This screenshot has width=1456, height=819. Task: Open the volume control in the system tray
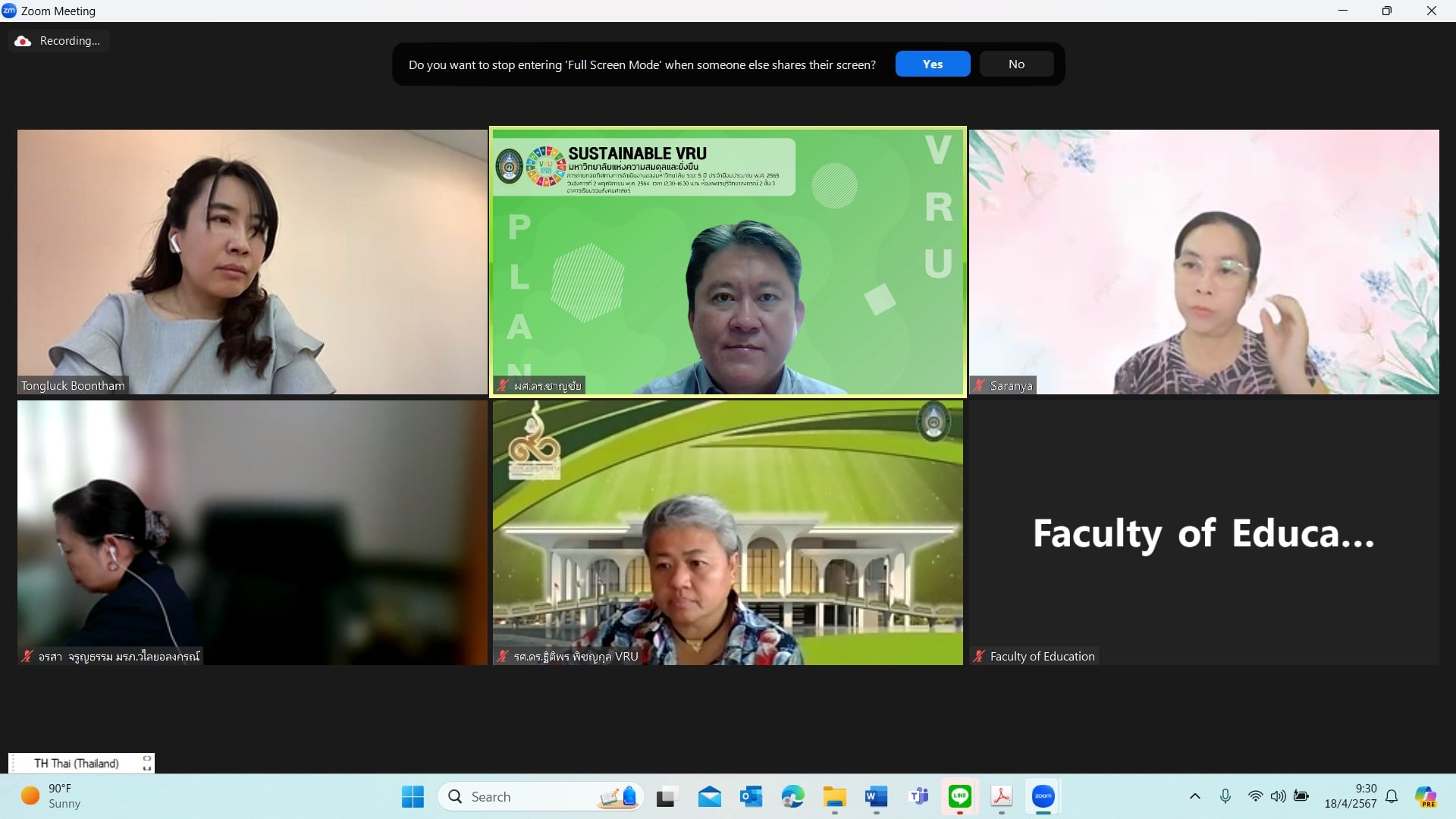coord(1278,796)
